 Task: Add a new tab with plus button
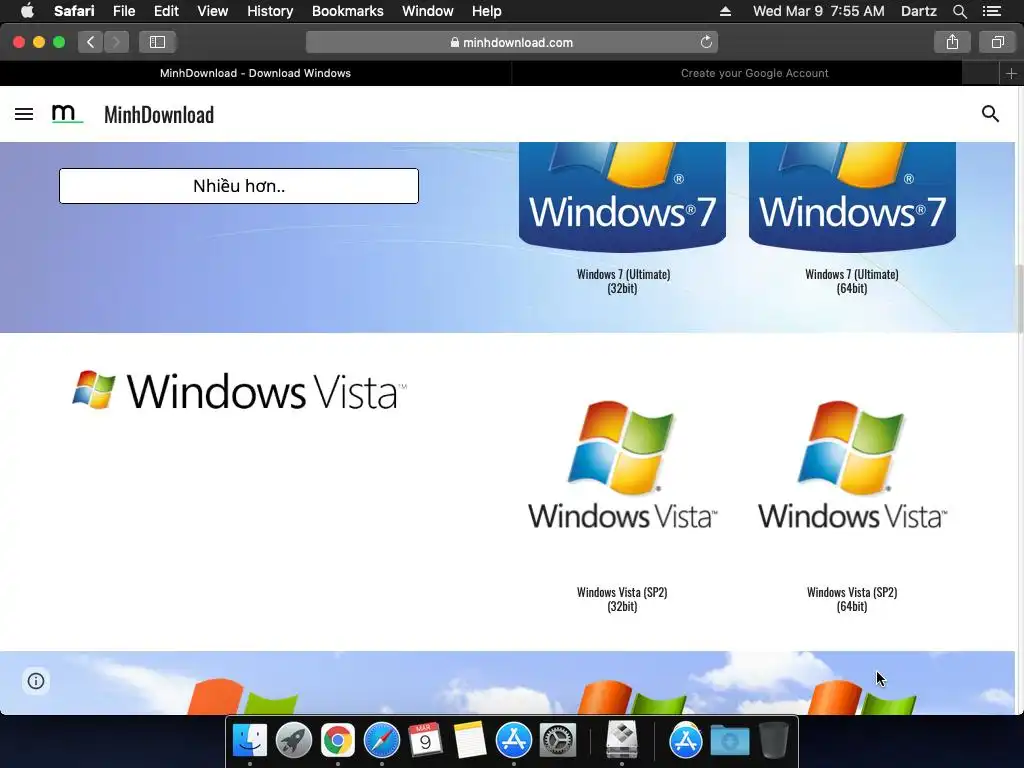1011,73
